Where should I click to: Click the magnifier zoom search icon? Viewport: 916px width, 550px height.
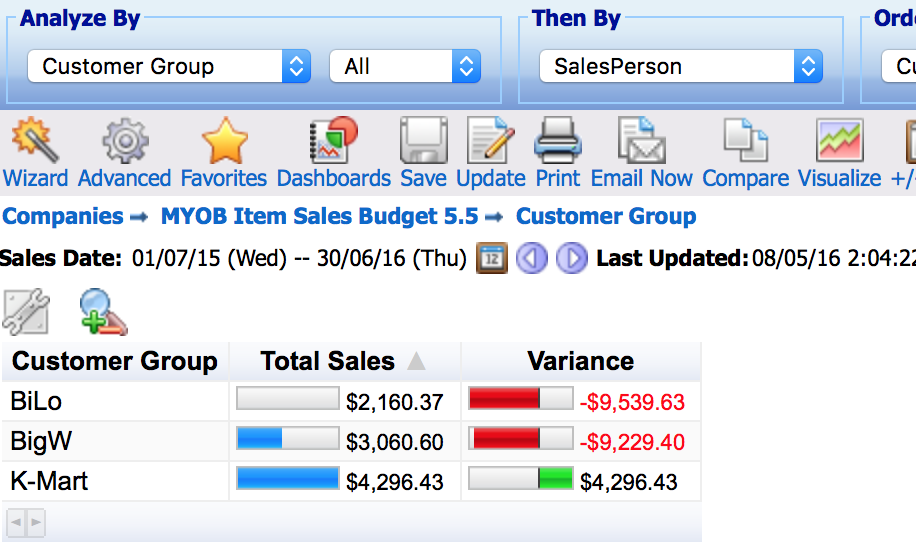pyautogui.click(x=103, y=312)
